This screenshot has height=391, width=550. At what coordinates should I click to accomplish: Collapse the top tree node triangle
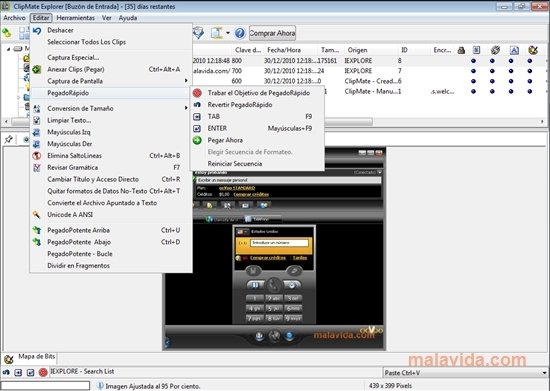tap(8, 49)
